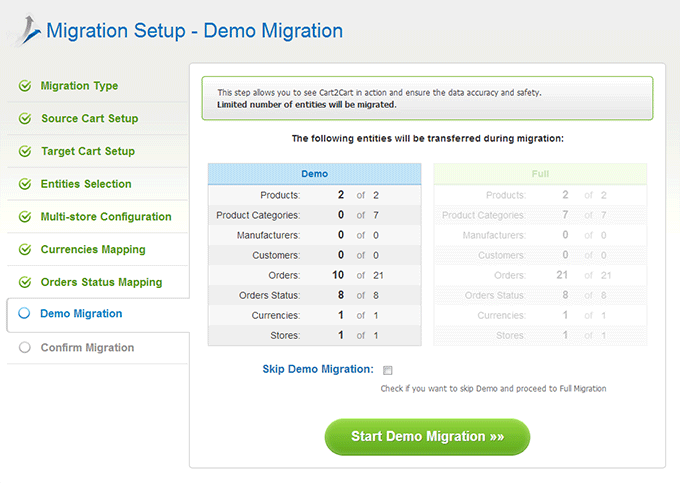Click the Demo table header
Image resolution: width=680 pixels, height=483 pixels.
[314, 174]
